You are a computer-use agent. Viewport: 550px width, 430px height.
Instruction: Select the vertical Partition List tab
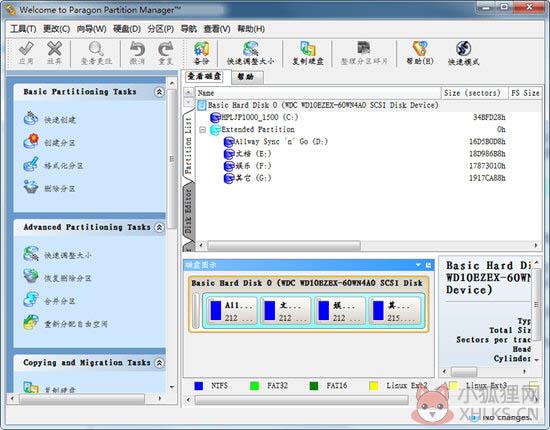pos(188,145)
